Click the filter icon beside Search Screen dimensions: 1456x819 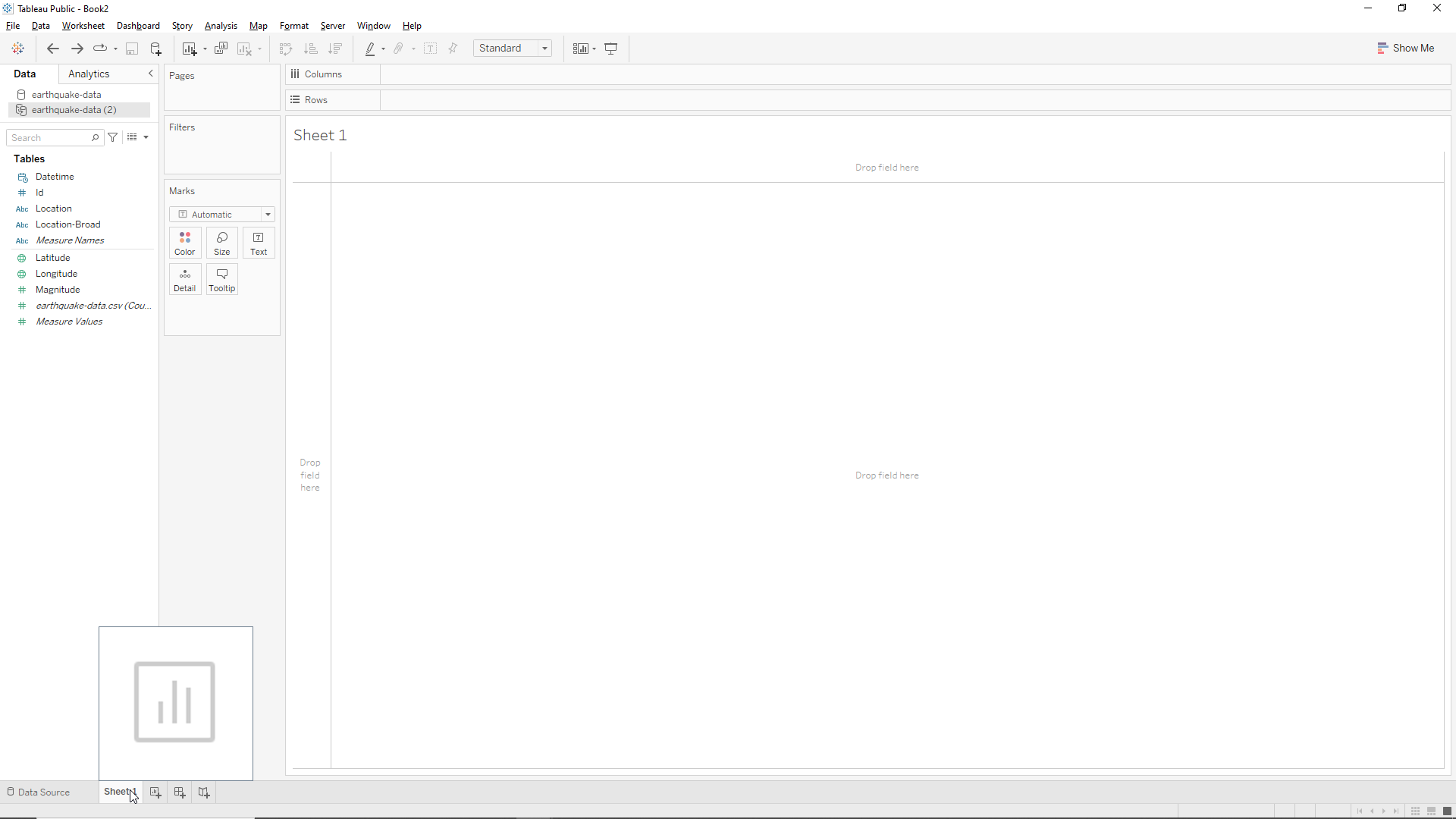point(113,137)
